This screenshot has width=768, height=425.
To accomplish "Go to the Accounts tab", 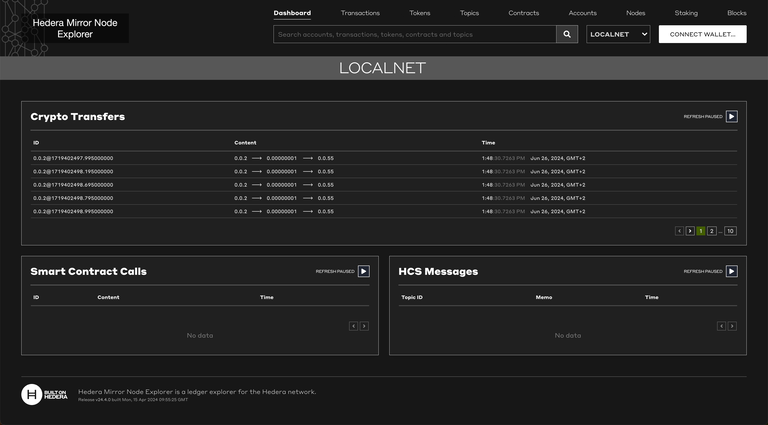I will [x=582, y=13].
